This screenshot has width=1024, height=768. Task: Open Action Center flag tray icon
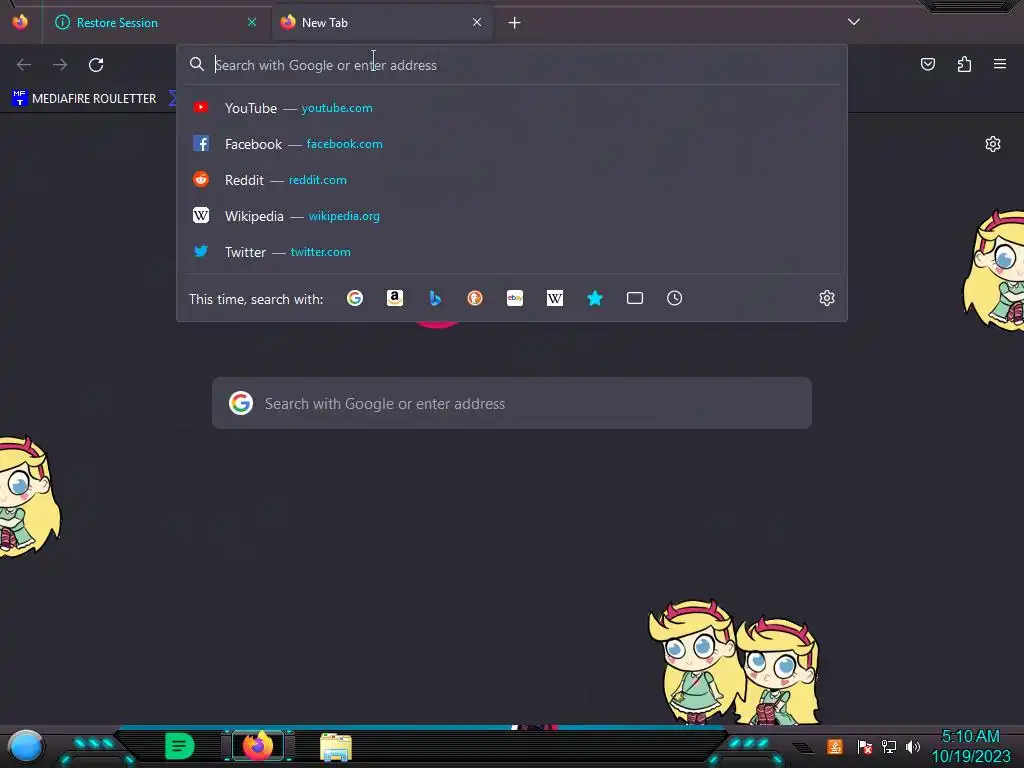click(x=865, y=746)
